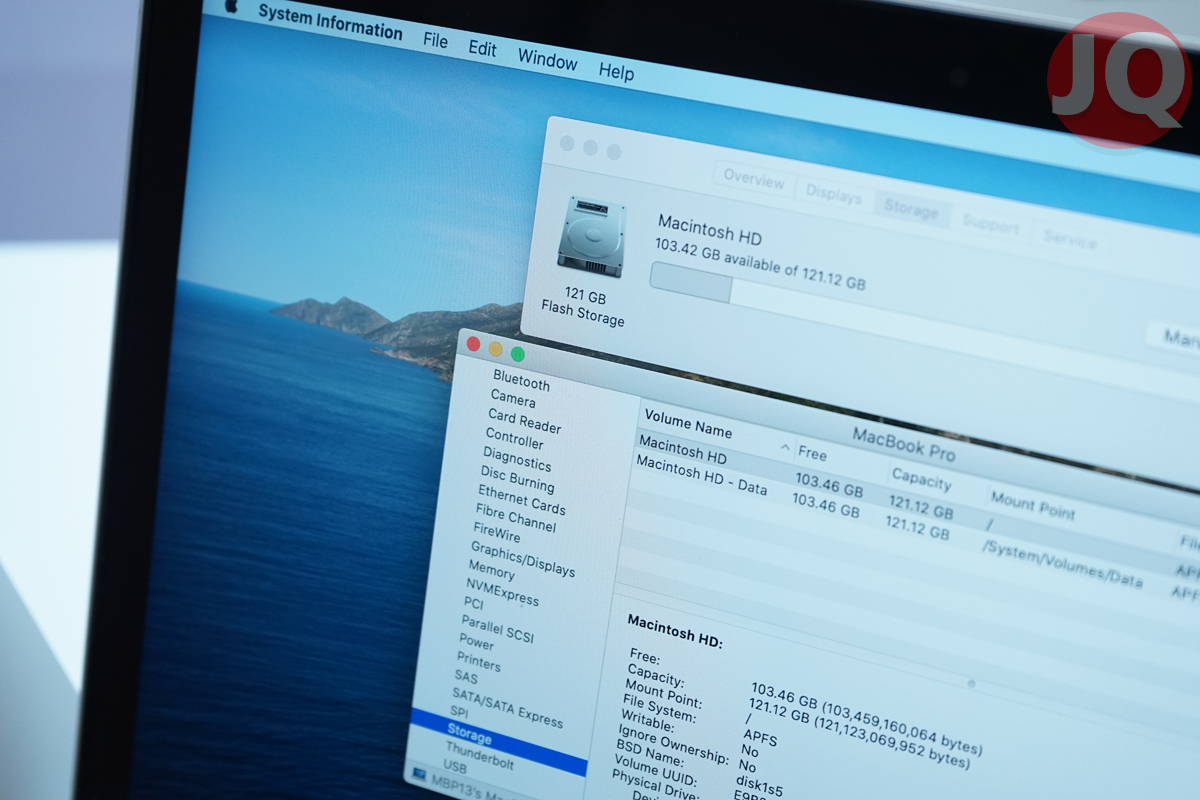
Task: Open the File menu
Action: pos(435,40)
